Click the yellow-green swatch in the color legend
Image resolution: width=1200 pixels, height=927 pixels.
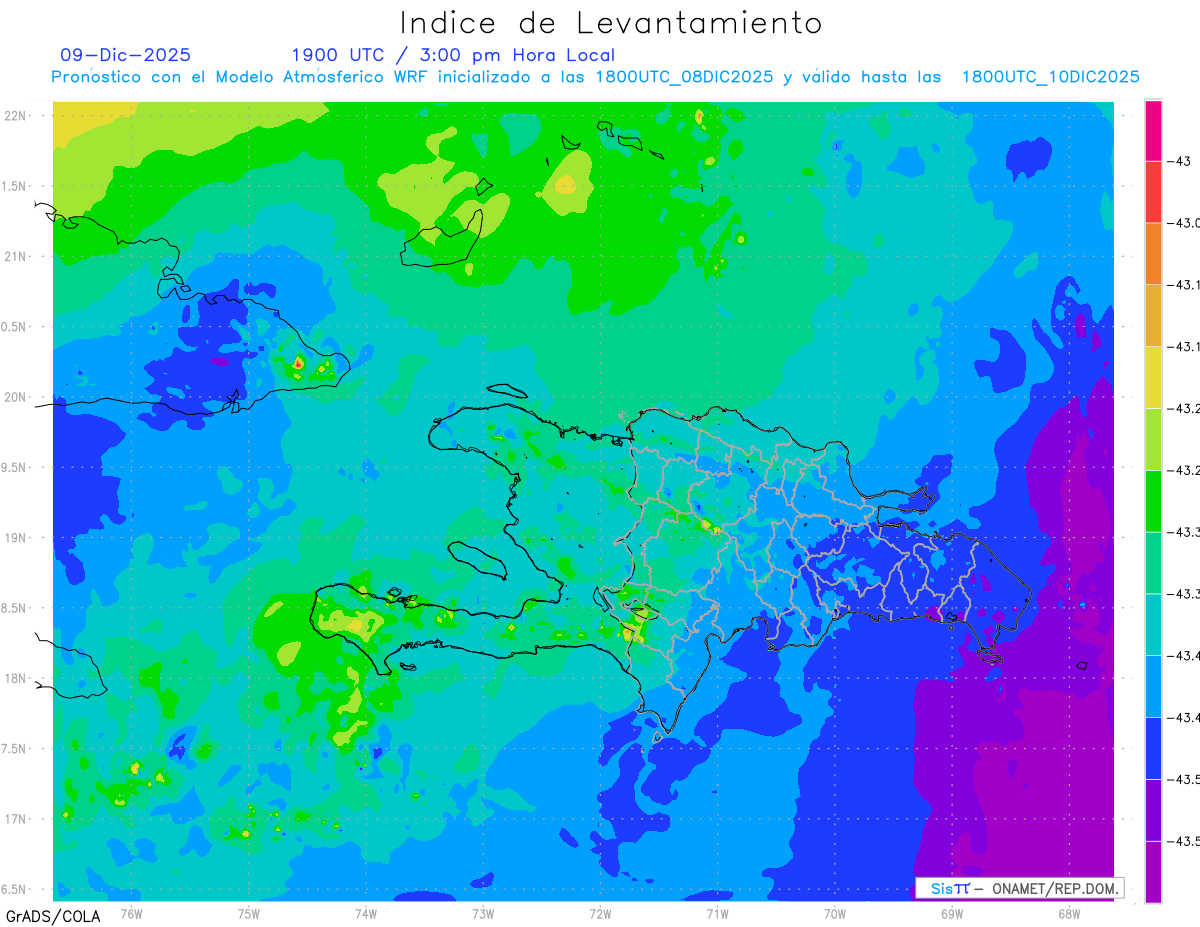pos(1153,439)
